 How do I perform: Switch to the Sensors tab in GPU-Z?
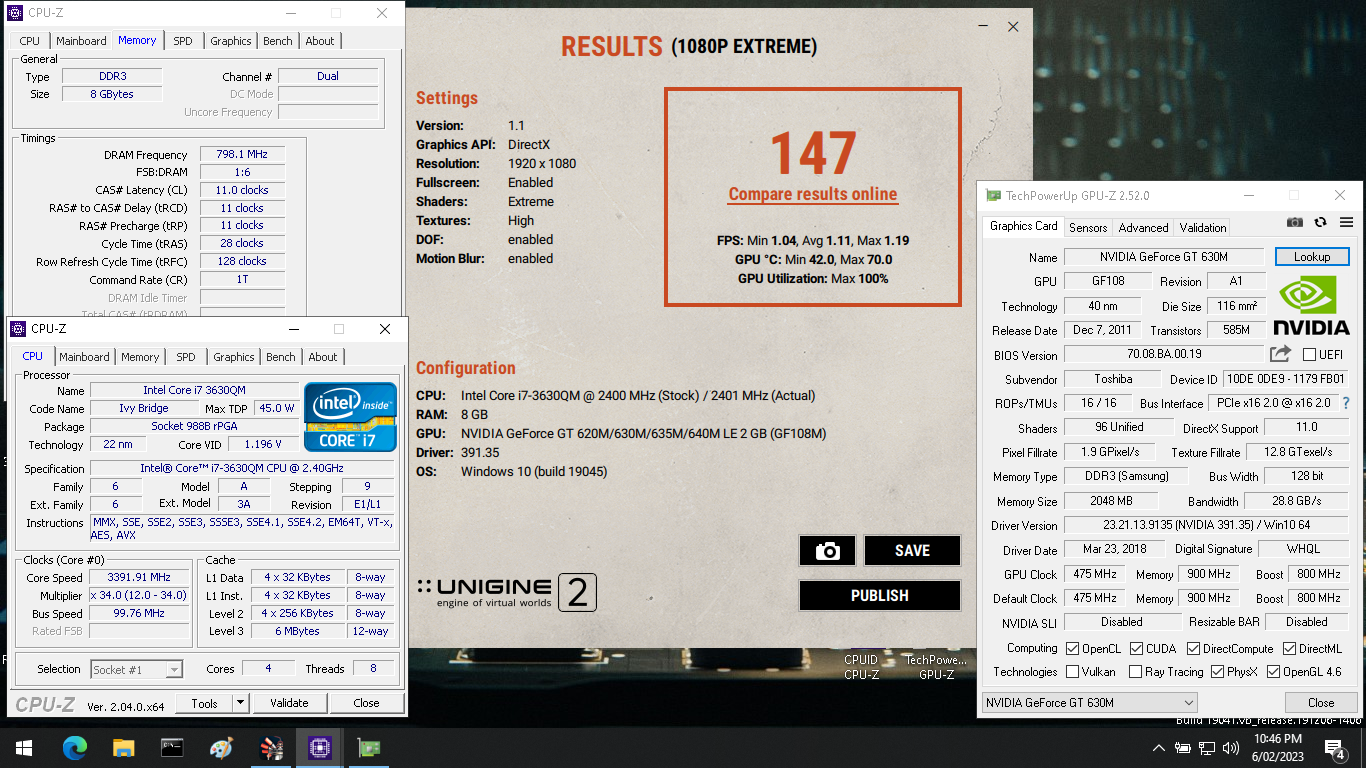[x=1088, y=227]
